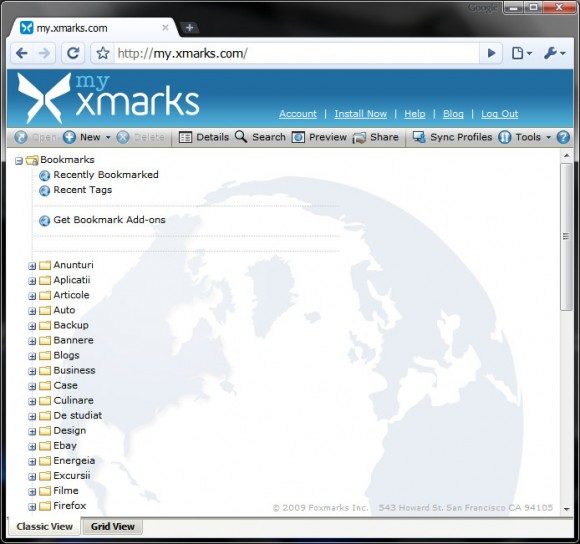Close the my.xmarks.com tab
Screen dimensions: 580x544
click(x=165, y=28)
